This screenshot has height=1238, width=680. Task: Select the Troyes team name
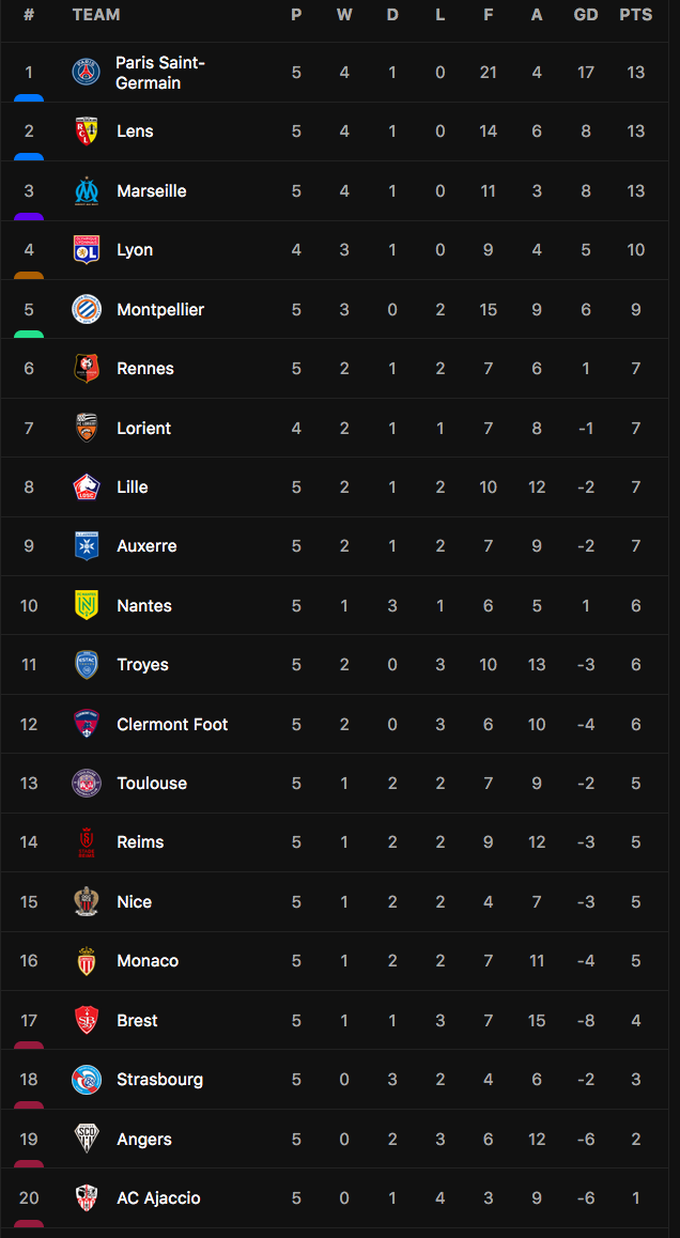click(x=142, y=665)
